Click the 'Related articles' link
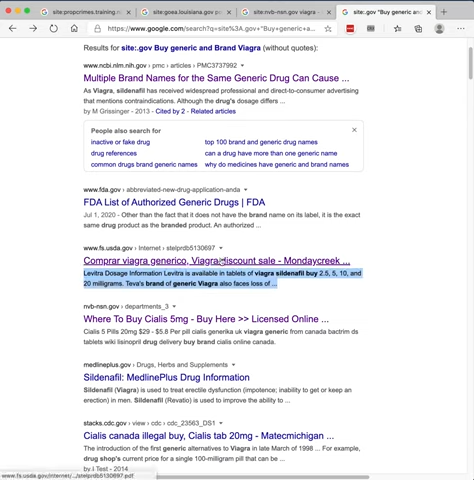474x480 pixels. 213,111
